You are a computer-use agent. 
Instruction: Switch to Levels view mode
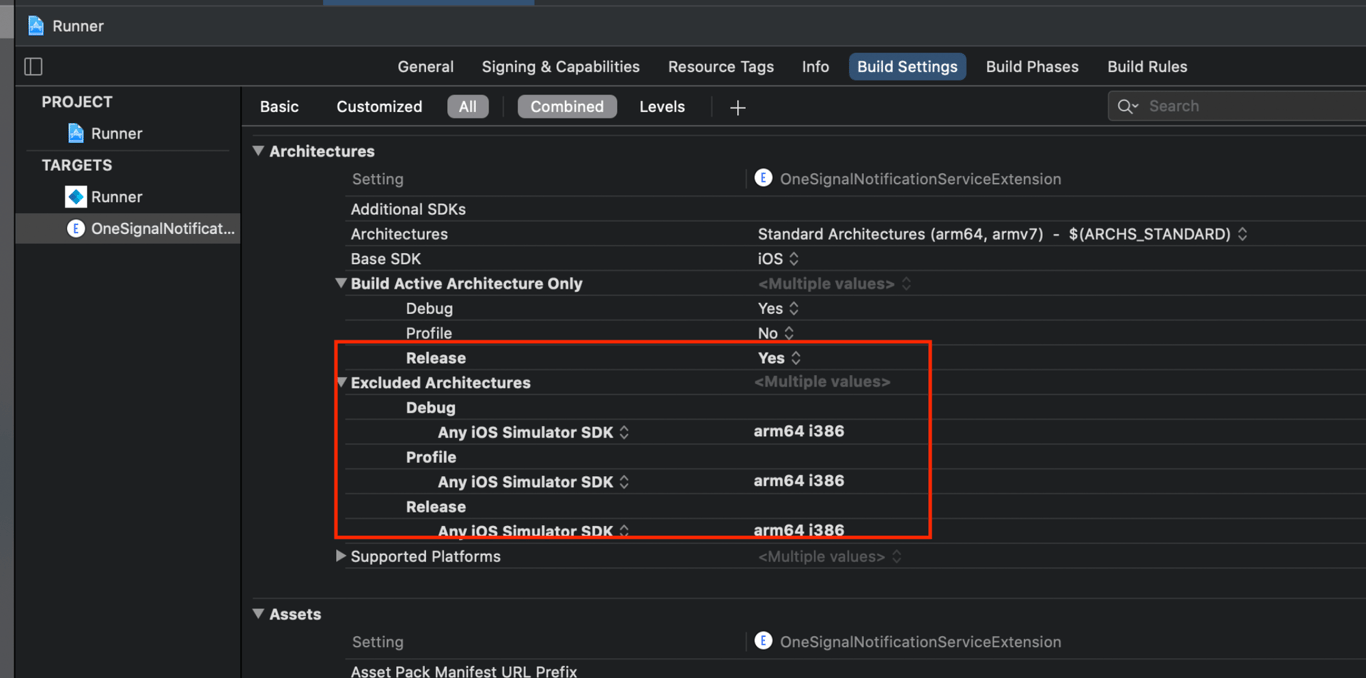(662, 107)
